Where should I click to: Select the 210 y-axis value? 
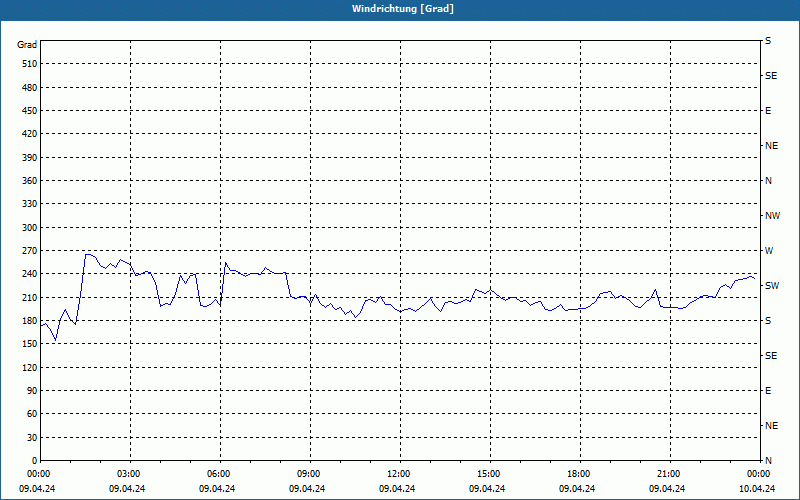click(29, 297)
